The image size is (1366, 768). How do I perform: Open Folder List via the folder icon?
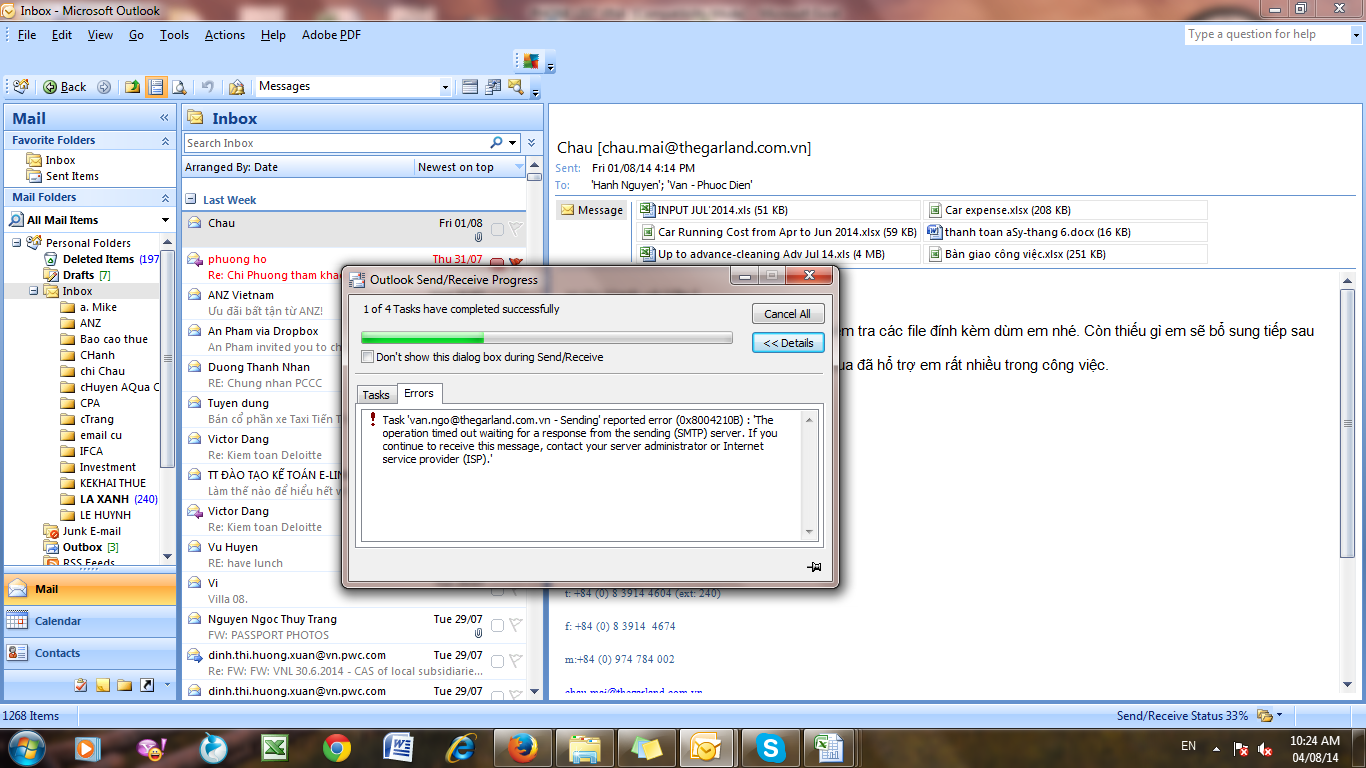(x=125, y=685)
